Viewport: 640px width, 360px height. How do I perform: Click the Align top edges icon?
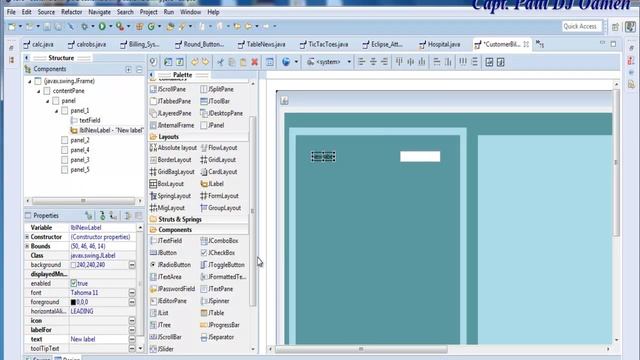coord(399,62)
